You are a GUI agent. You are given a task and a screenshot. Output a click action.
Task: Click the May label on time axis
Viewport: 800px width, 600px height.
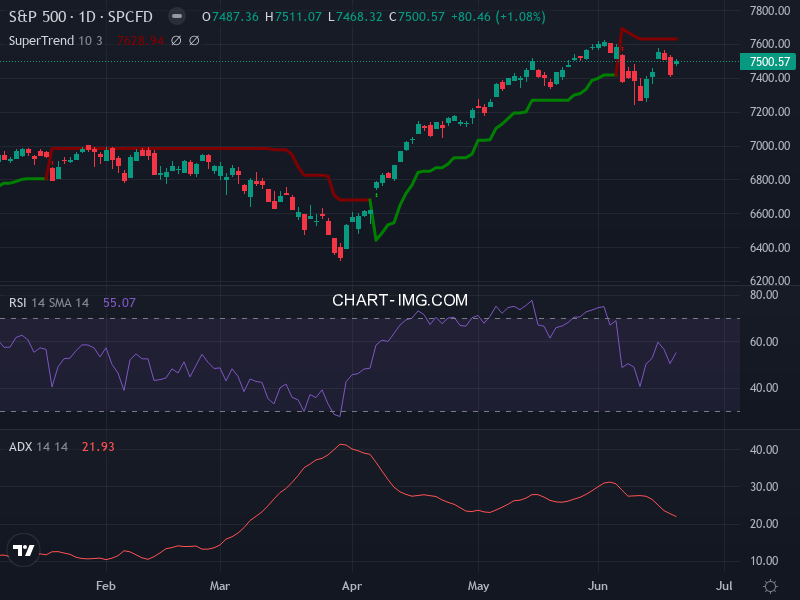pos(479,586)
